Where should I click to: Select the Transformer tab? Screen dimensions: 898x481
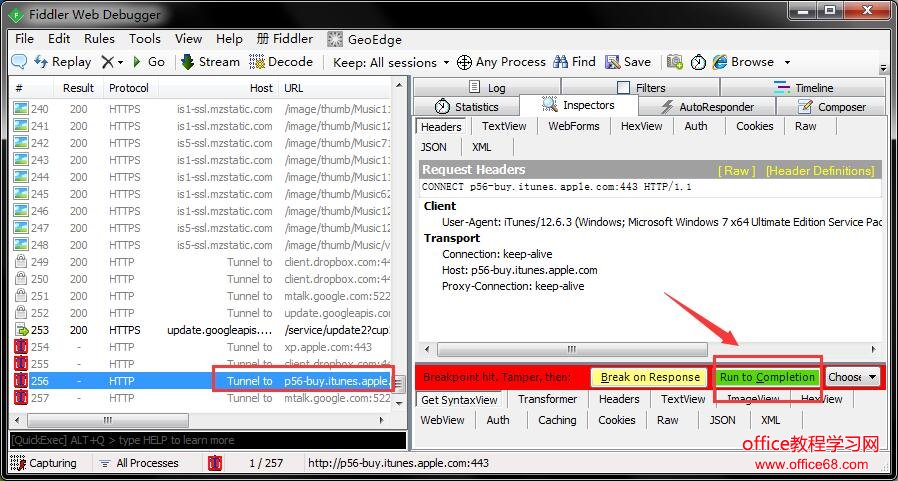pos(548,399)
